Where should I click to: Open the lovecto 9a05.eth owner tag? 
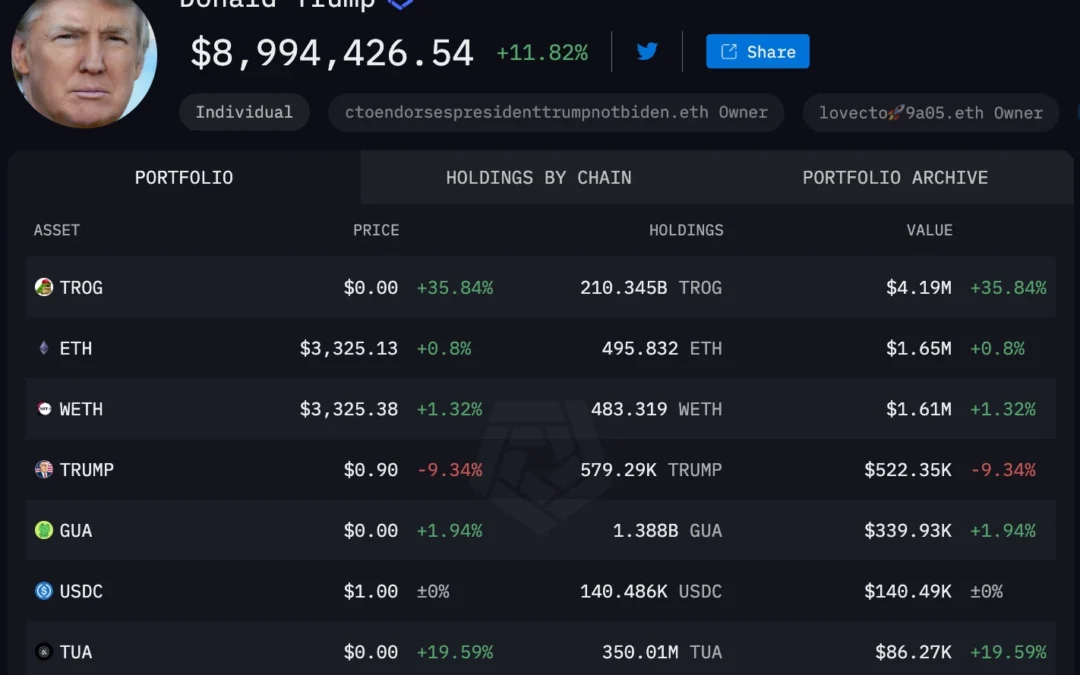click(x=930, y=112)
